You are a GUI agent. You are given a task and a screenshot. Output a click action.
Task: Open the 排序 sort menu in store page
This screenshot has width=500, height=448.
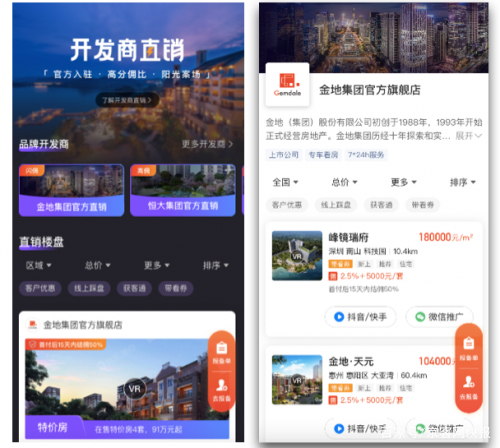coord(463,182)
